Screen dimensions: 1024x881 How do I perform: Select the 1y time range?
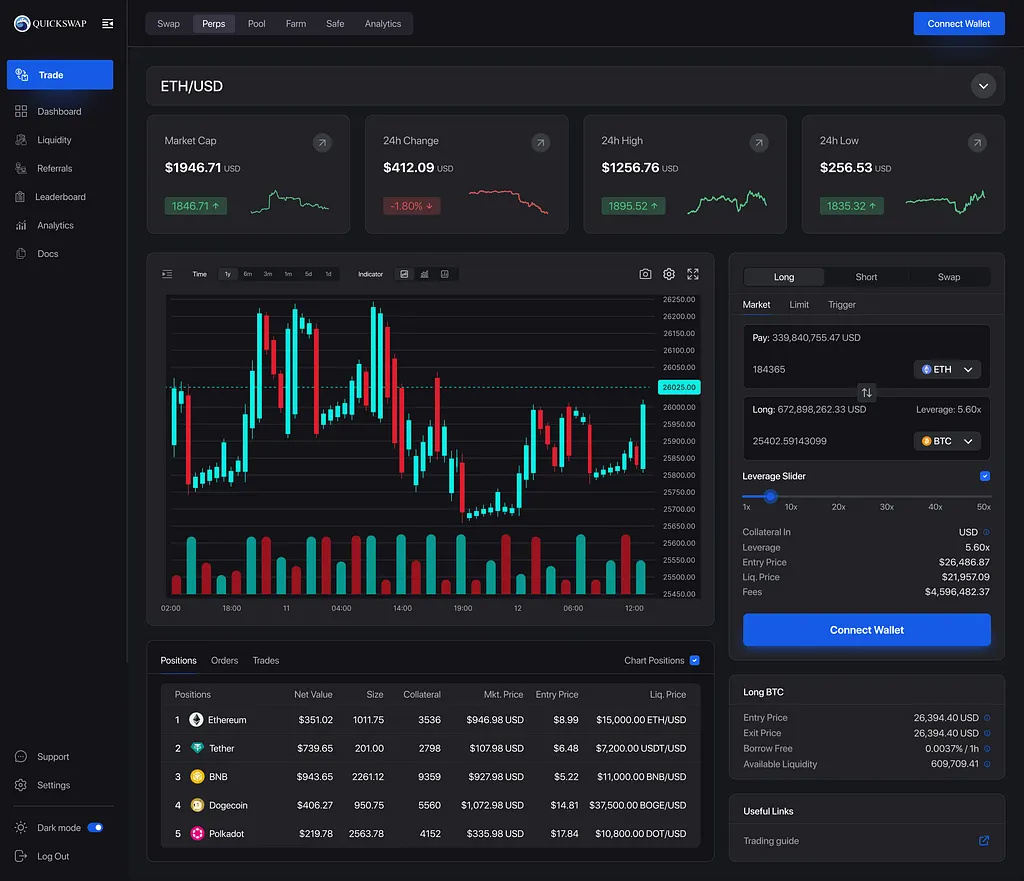point(228,274)
